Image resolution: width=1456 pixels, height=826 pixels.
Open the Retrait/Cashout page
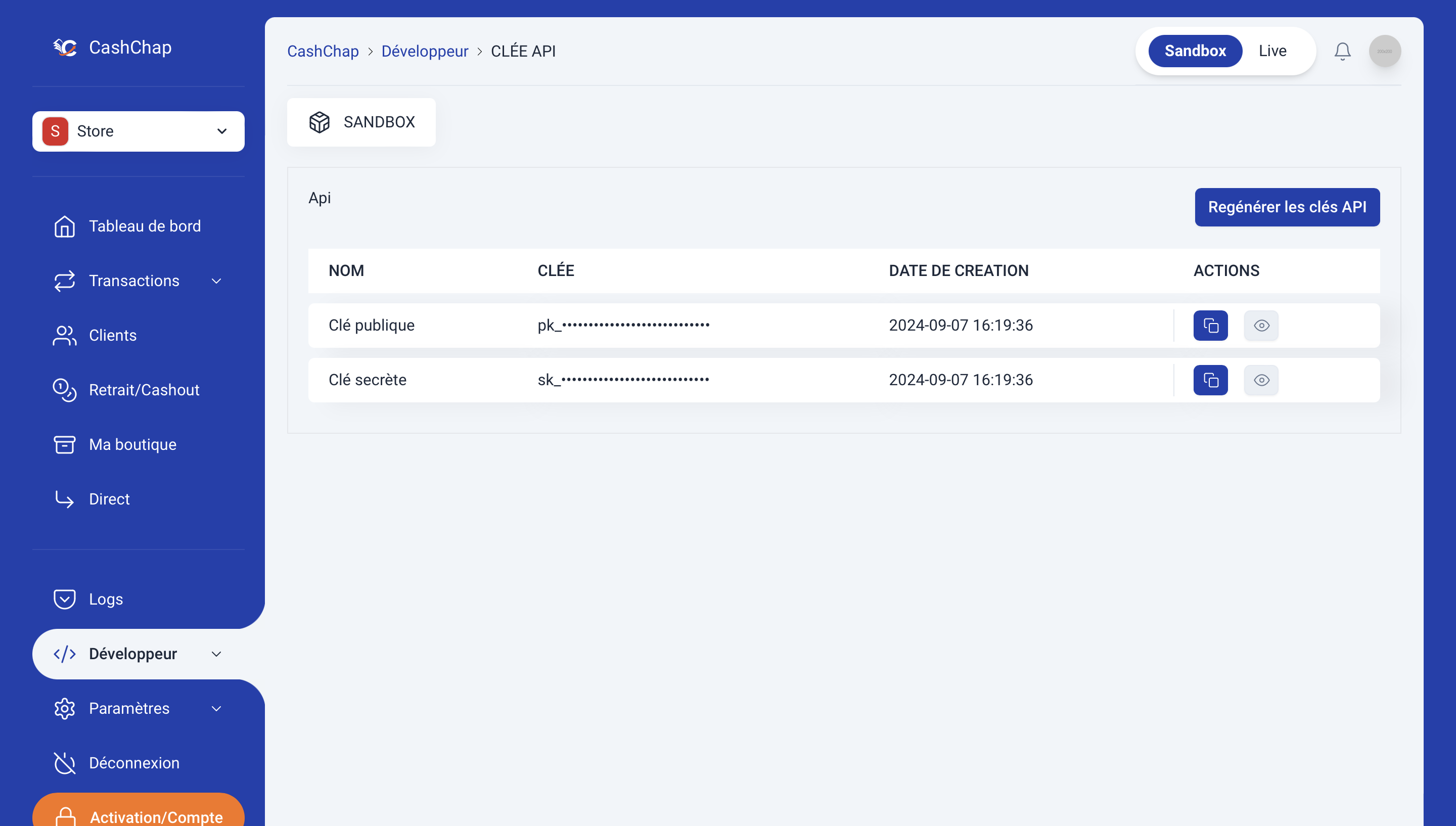pos(144,390)
